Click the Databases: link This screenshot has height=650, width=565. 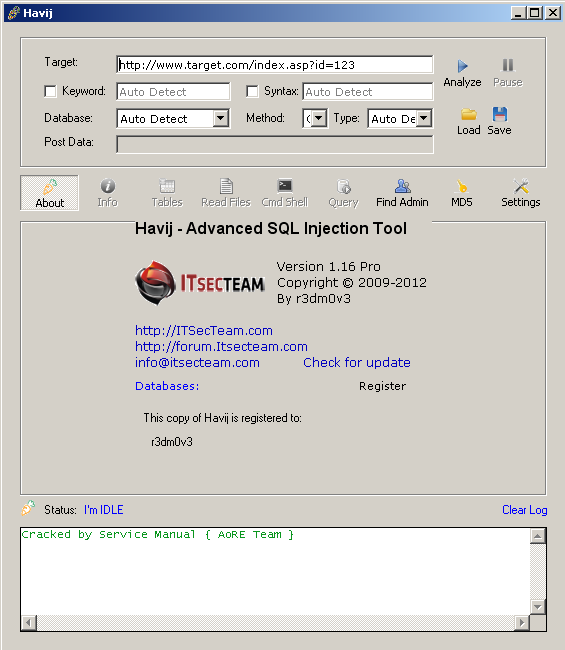tap(167, 386)
